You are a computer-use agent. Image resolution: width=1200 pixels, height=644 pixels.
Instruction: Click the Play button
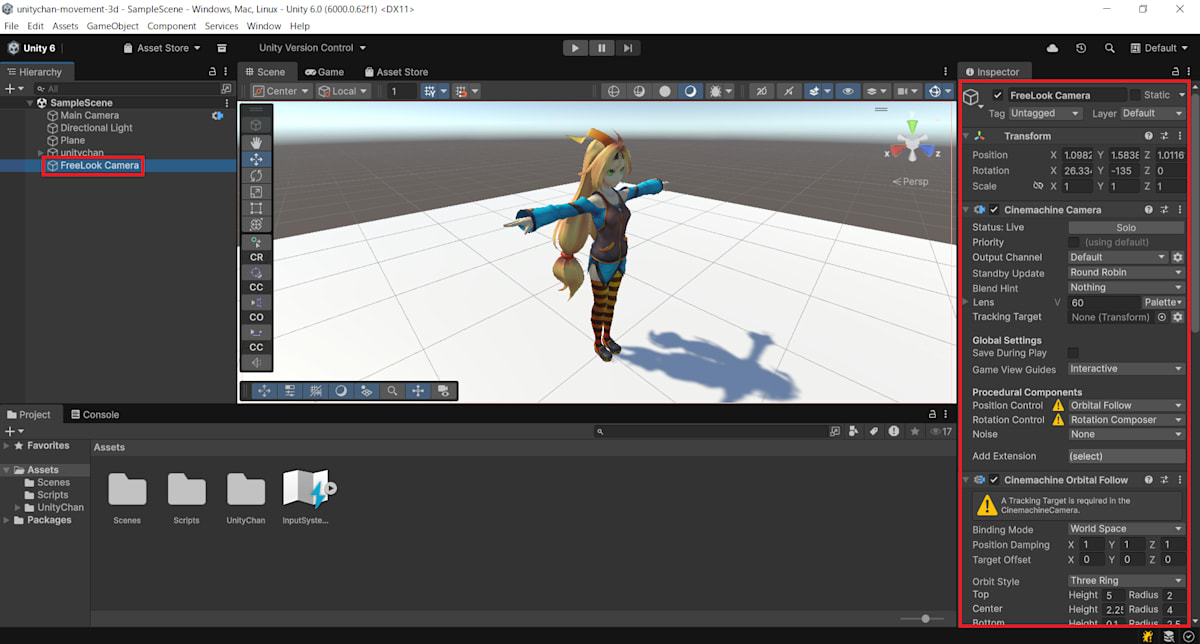pyautogui.click(x=575, y=48)
